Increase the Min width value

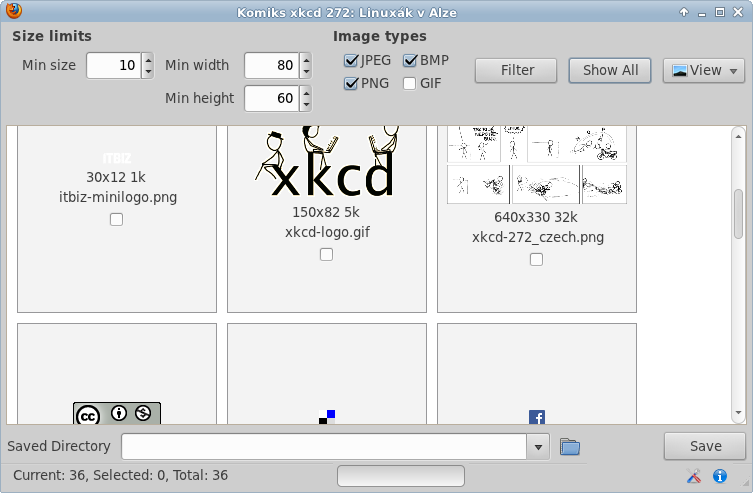tap(306, 60)
